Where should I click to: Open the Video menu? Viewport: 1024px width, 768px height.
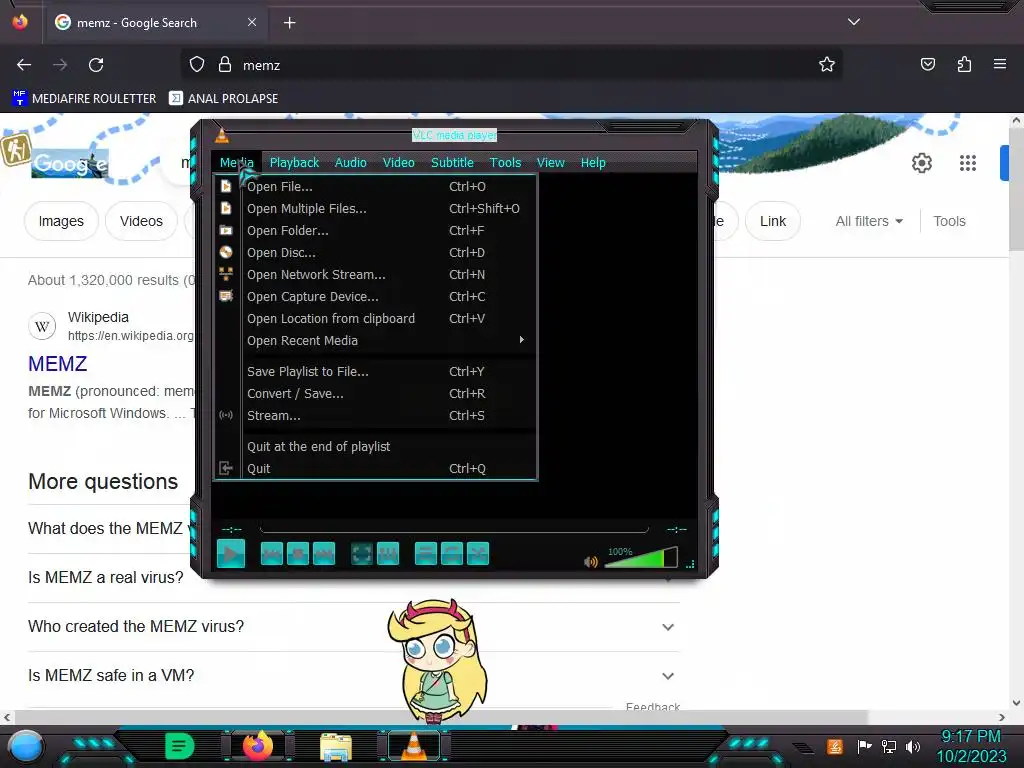click(x=398, y=163)
